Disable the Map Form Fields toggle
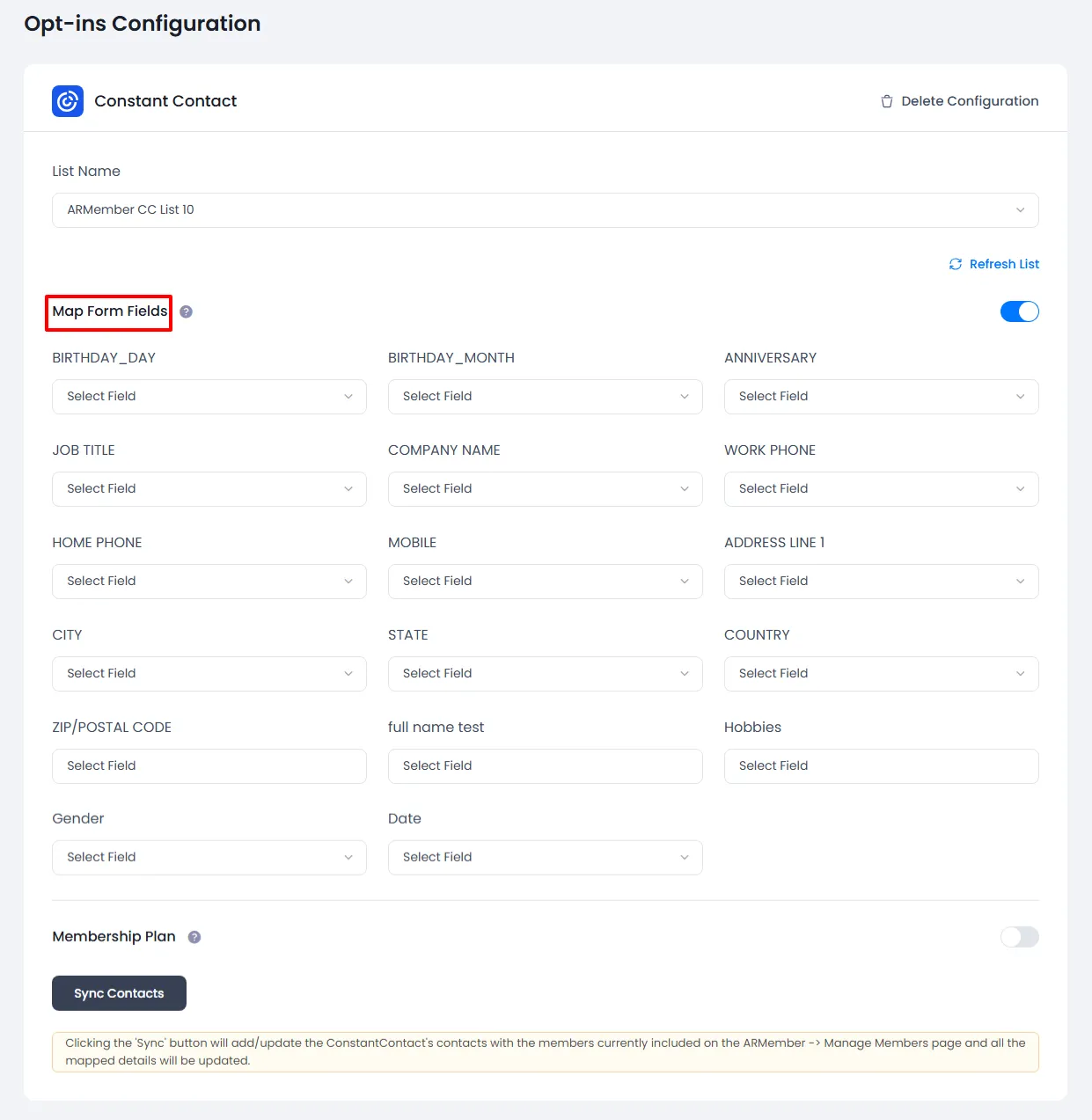The width and height of the screenshot is (1092, 1120). (x=1019, y=311)
